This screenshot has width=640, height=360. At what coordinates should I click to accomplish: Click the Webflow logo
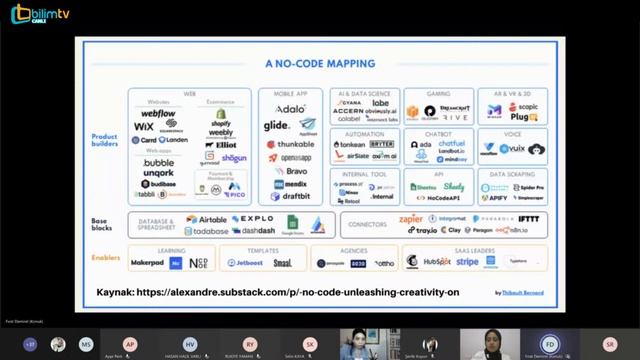[158, 113]
